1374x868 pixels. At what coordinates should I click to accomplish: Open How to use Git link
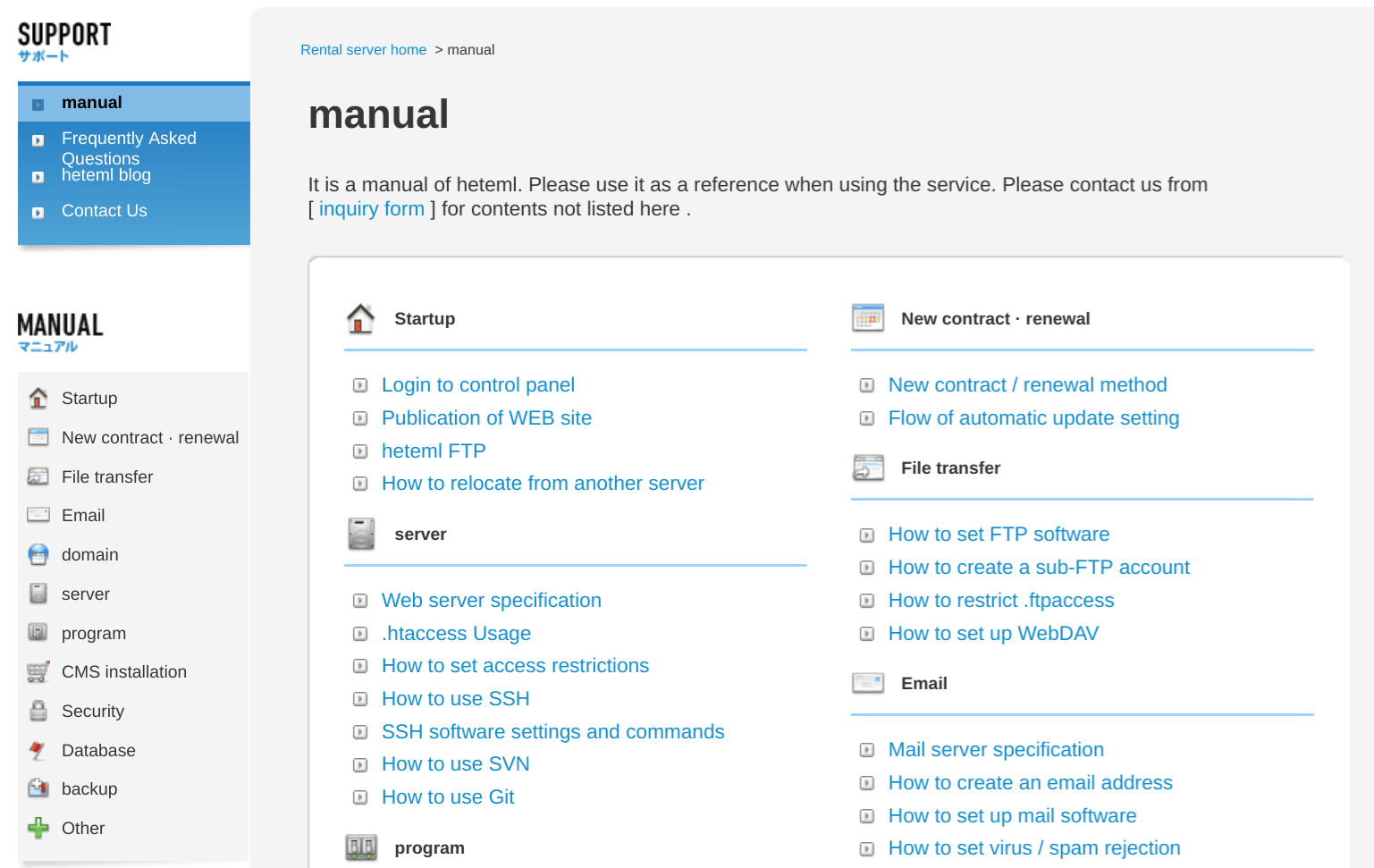pos(448,797)
